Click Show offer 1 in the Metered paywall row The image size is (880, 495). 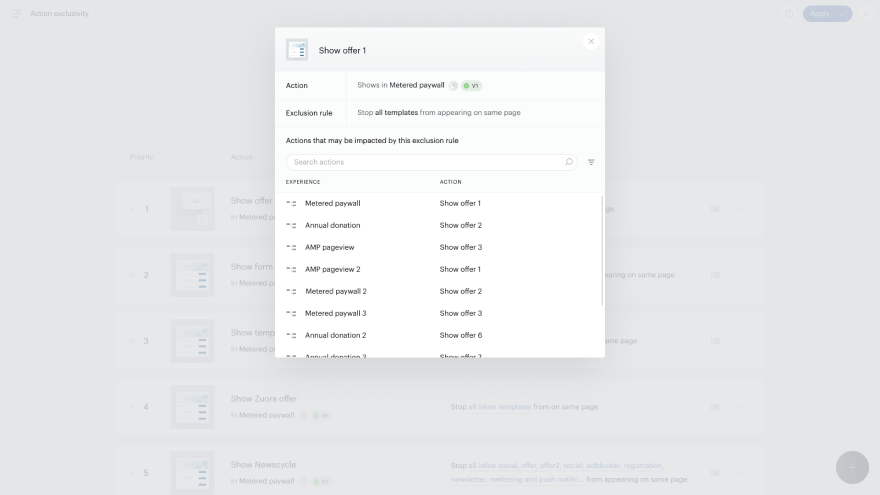460,203
